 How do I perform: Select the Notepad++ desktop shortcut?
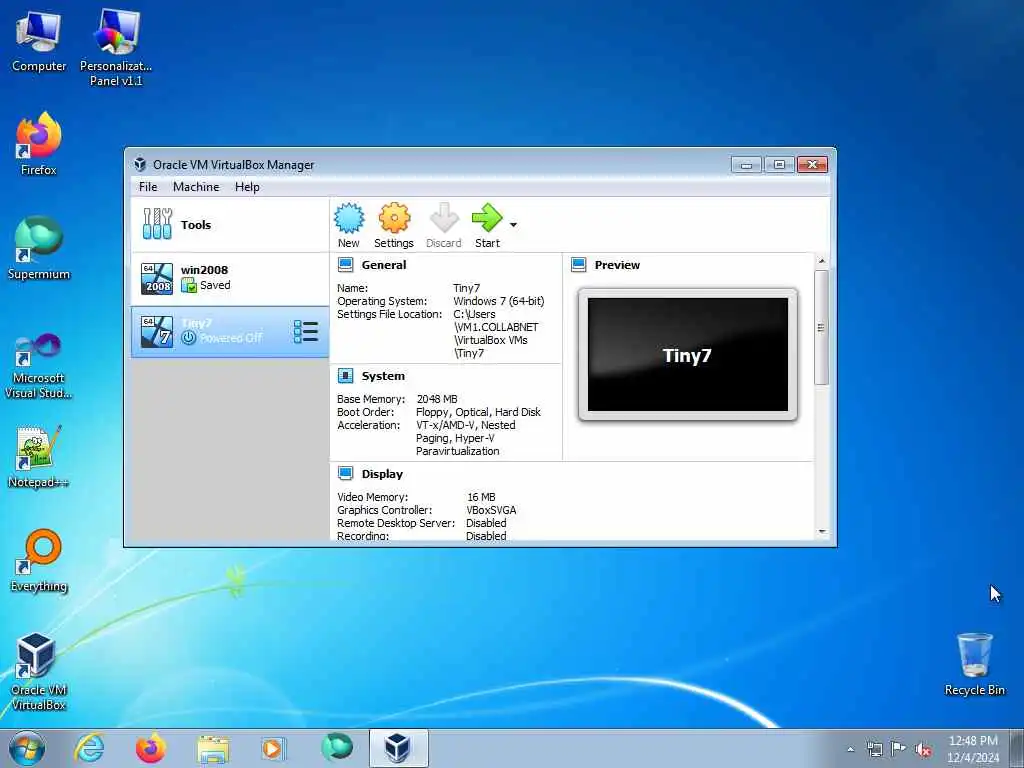[x=39, y=457]
